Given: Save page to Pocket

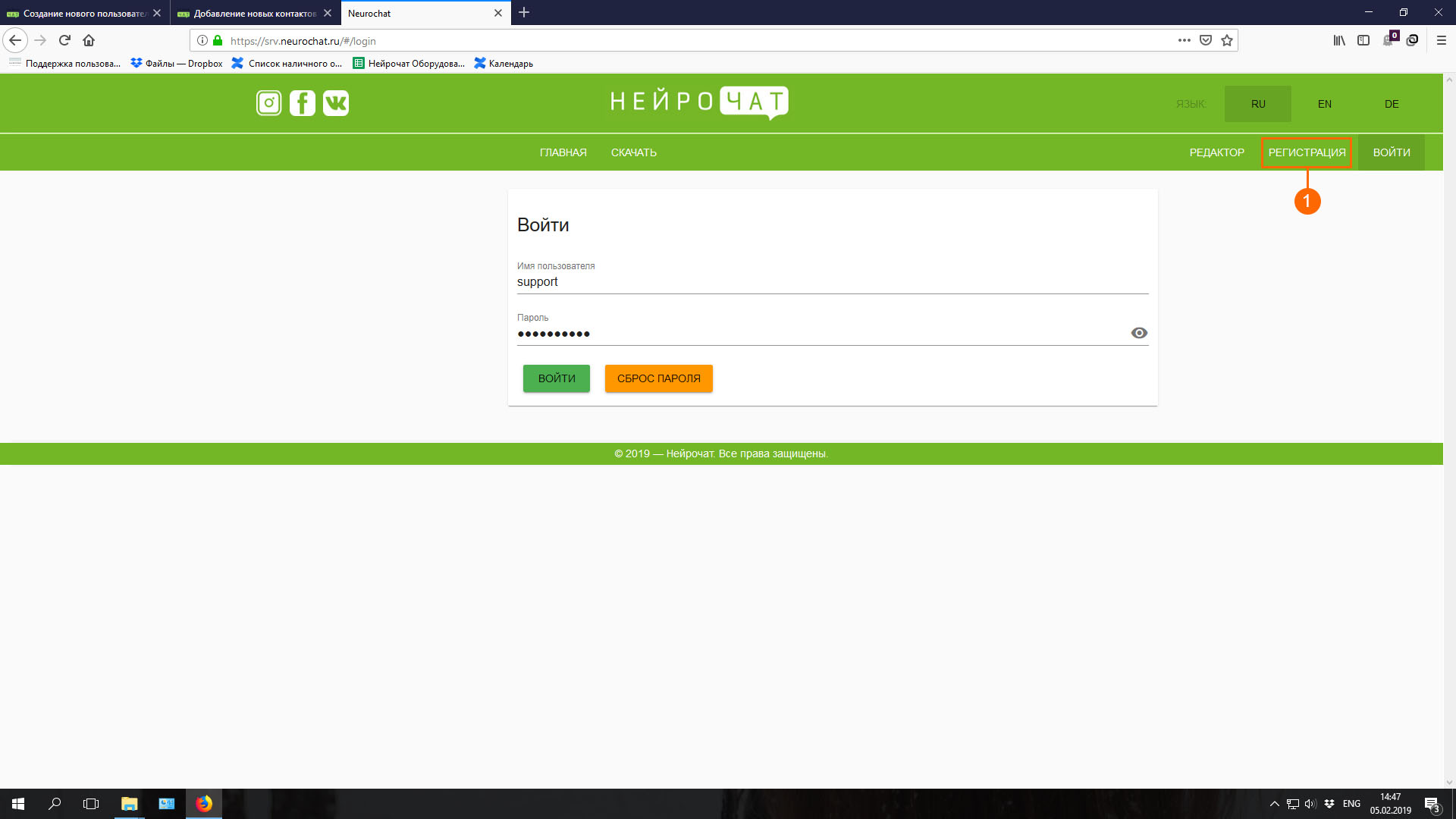Looking at the screenshot, I should click(x=1206, y=40).
